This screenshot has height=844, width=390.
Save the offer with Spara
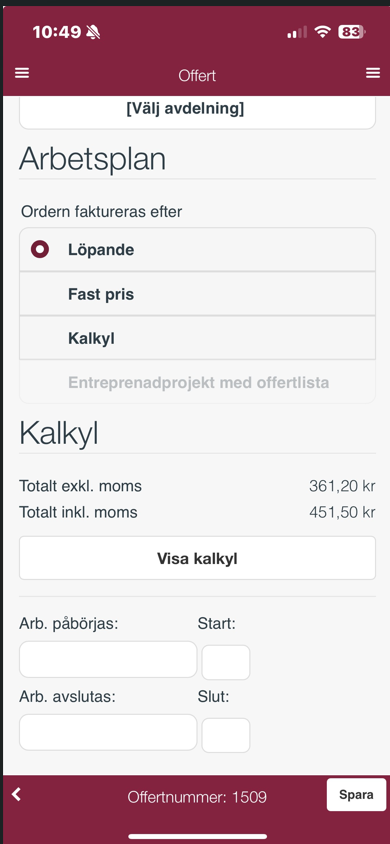point(356,794)
